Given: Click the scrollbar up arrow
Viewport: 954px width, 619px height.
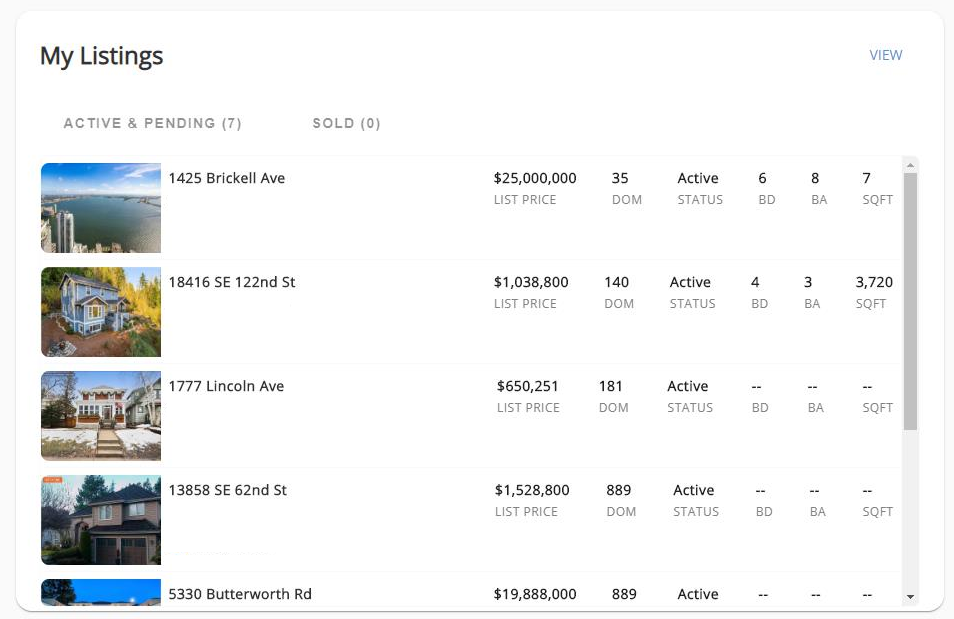Looking at the screenshot, I should (911, 165).
